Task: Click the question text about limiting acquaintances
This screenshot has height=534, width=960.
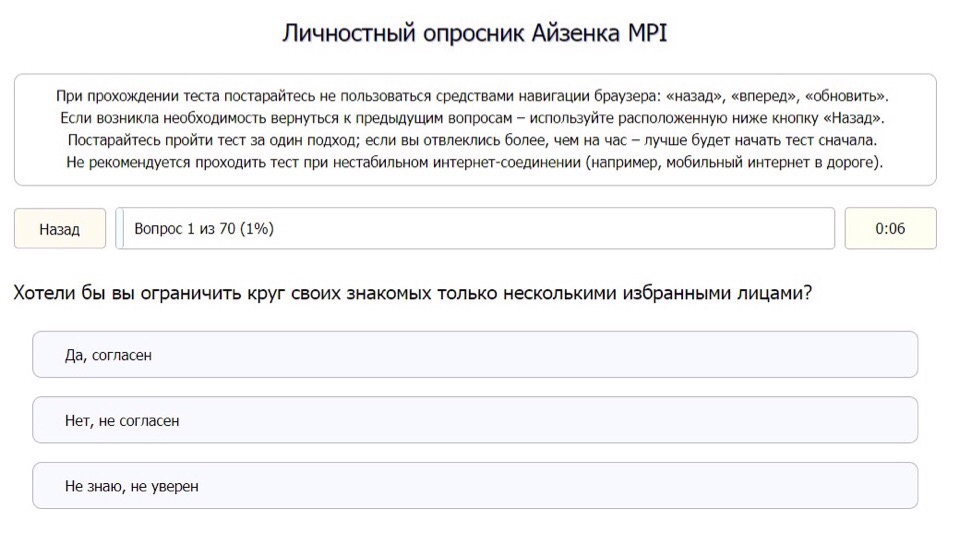Action: (411, 294)
